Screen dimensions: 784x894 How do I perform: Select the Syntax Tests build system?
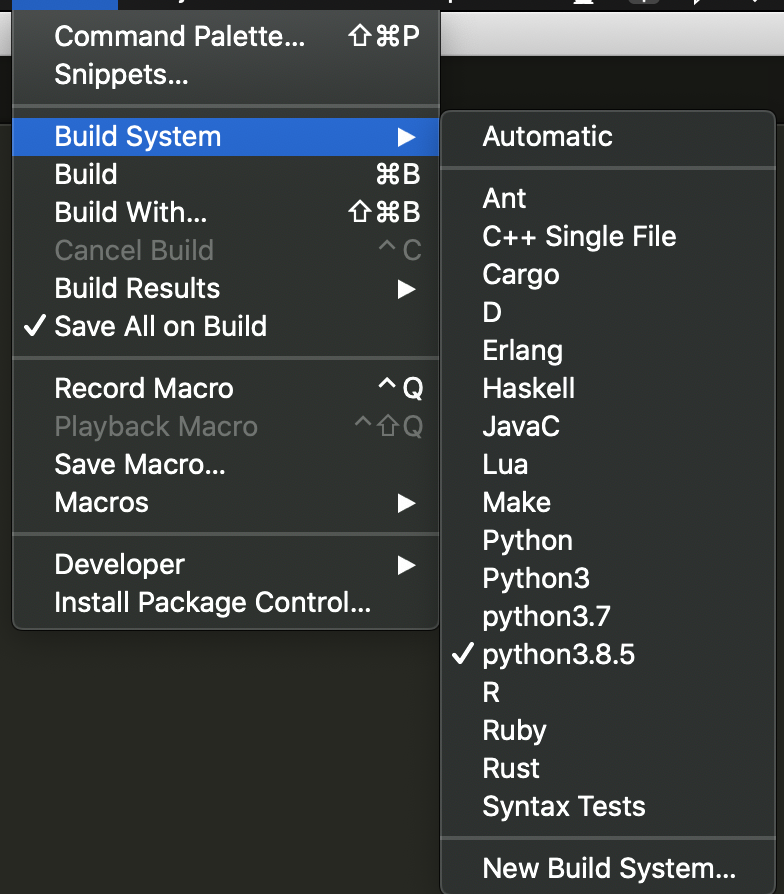pyautogui.click(x=563, y=806)
